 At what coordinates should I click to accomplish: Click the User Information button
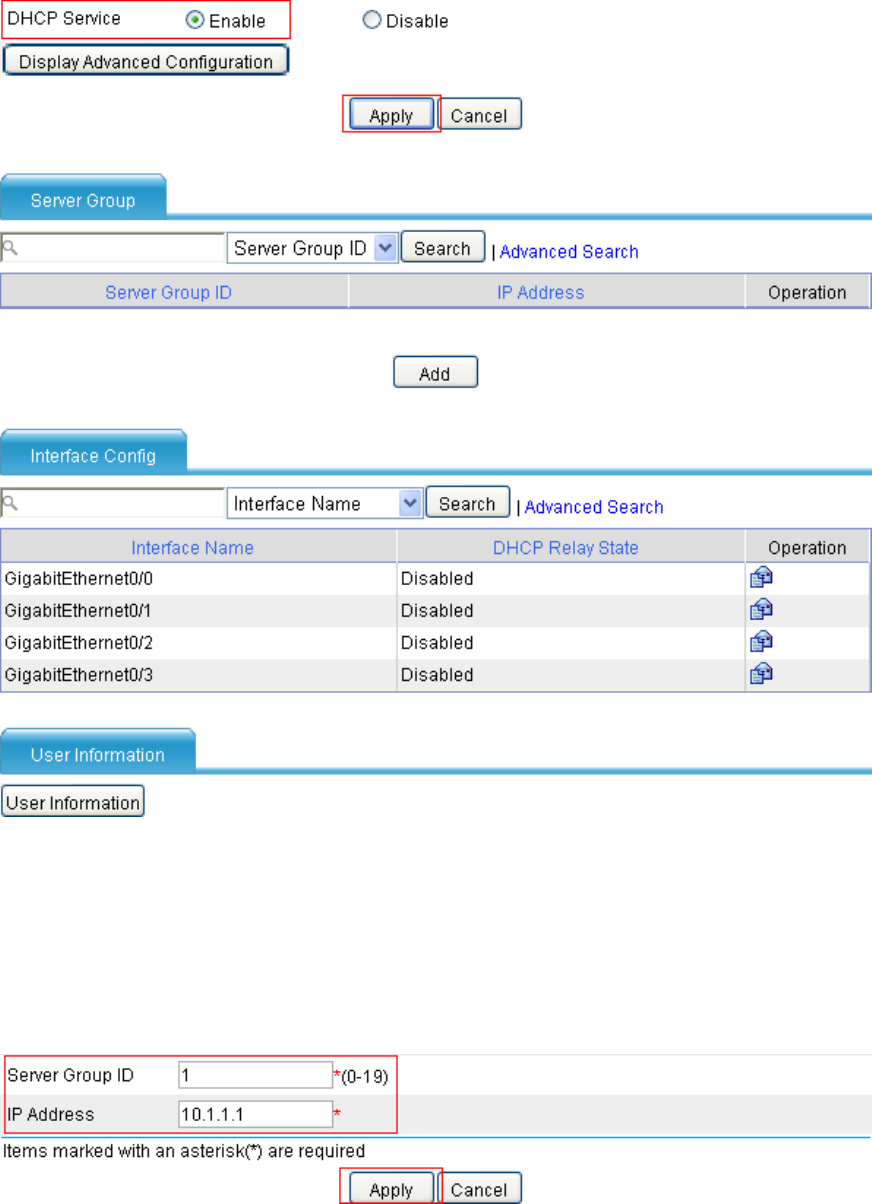[73, 802]
